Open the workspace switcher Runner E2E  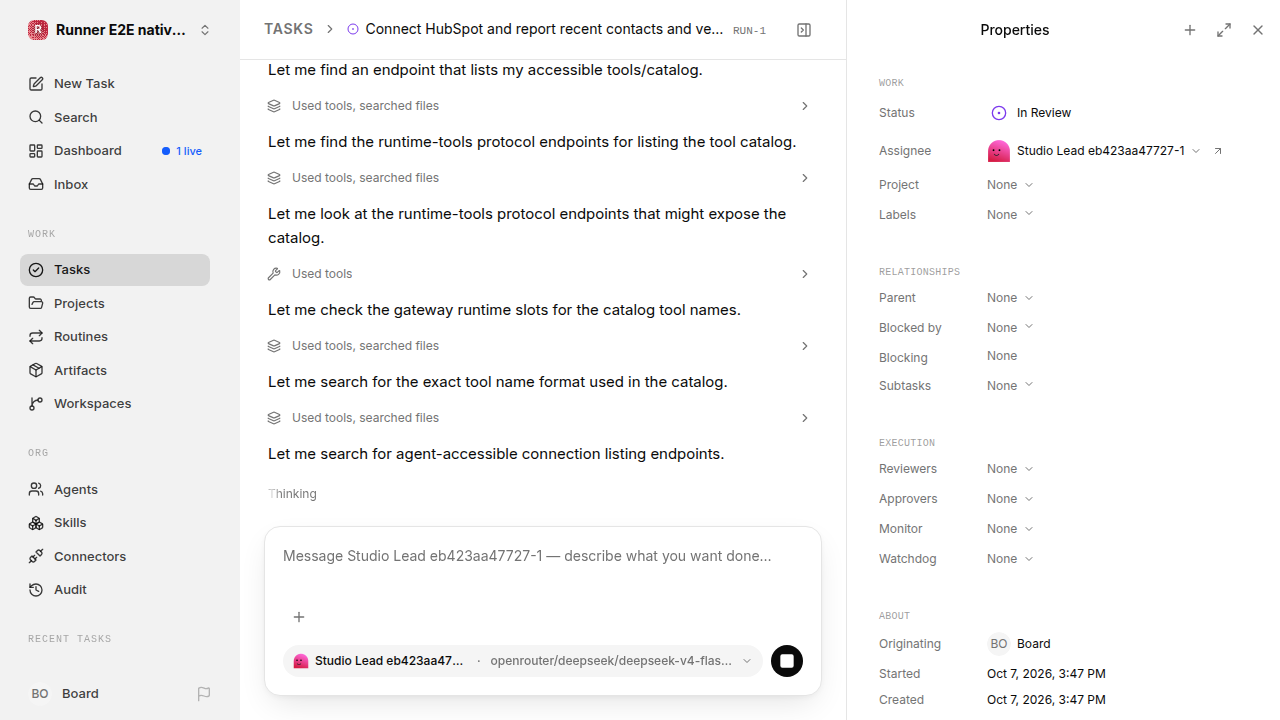120,30
